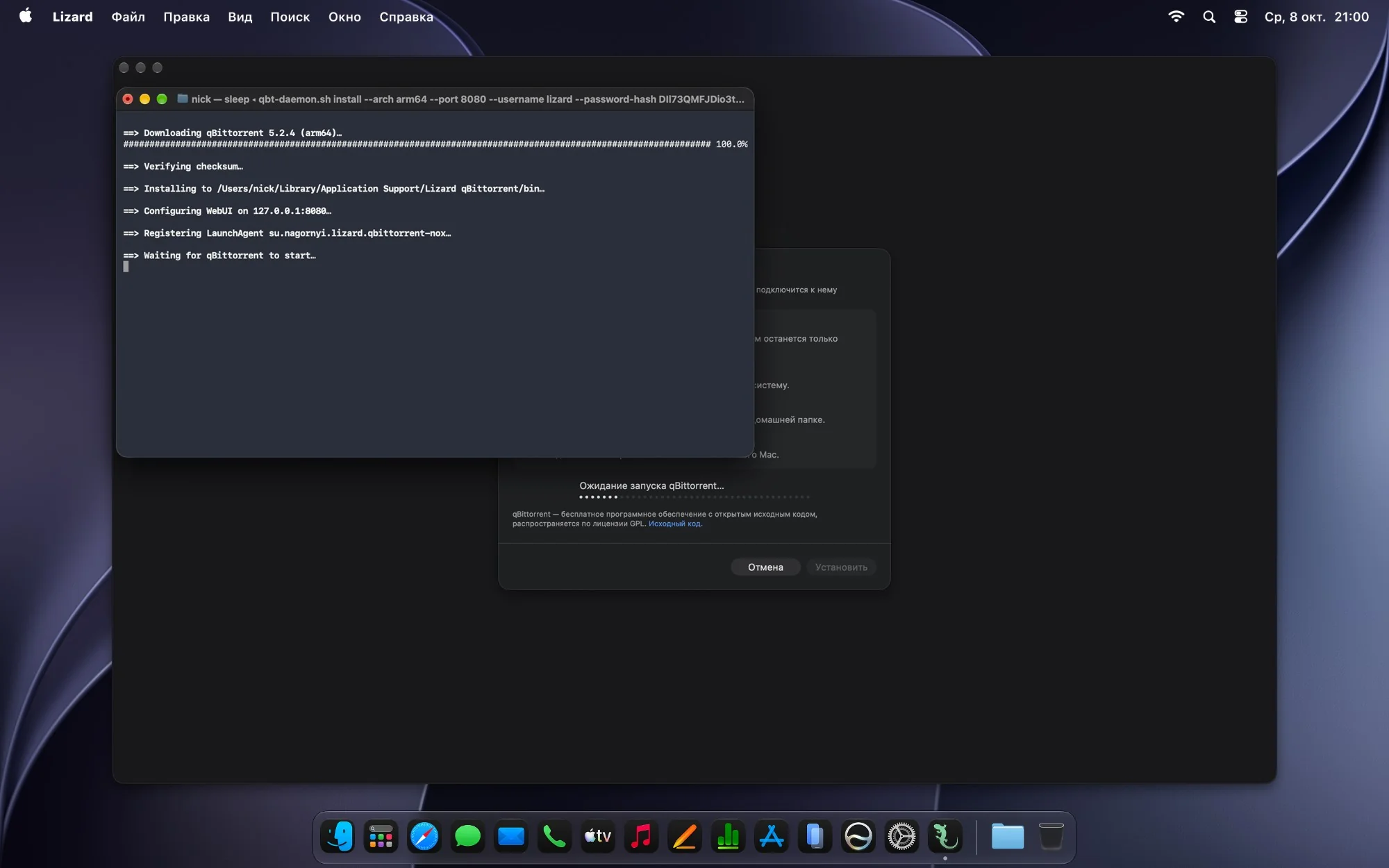This screenshot has width=1389, height=868.
Task: Click the Downloading qBittorrent 5.2.4 line
Action: [x=233, y=133]
